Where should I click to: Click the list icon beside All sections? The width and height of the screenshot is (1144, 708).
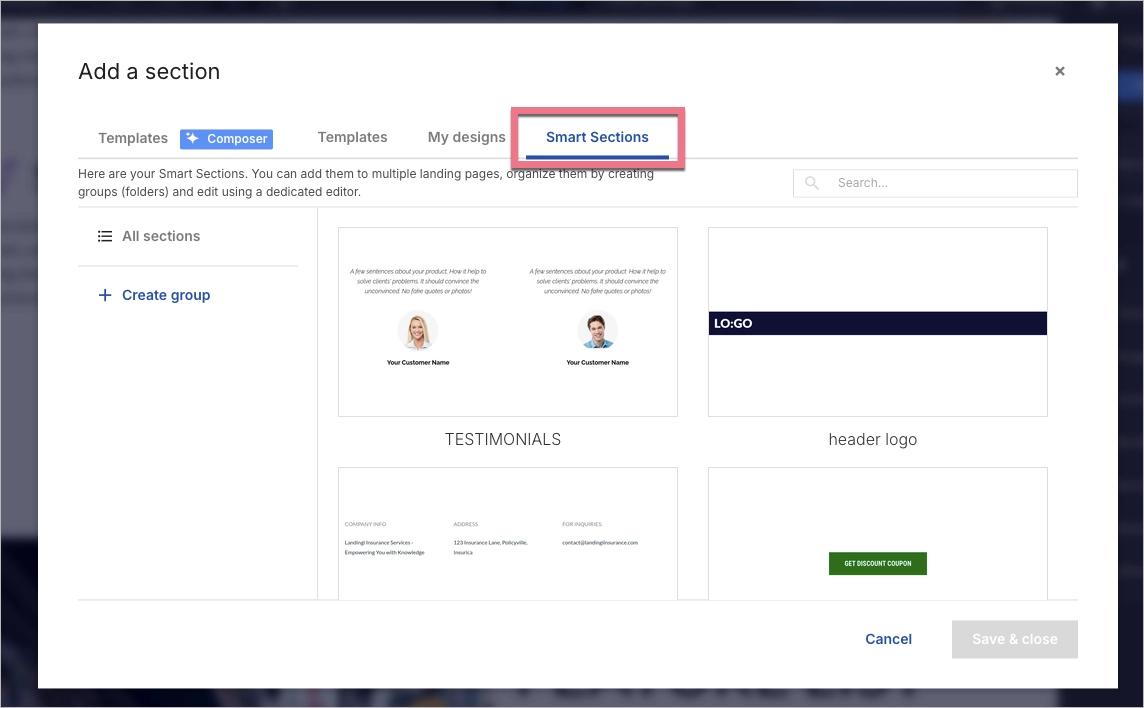point(104,236)
